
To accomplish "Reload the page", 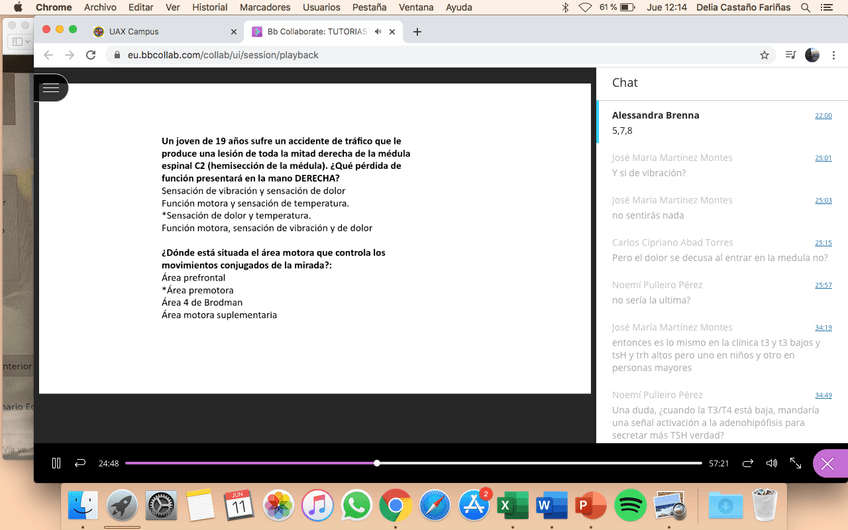I will coord(90,55).
